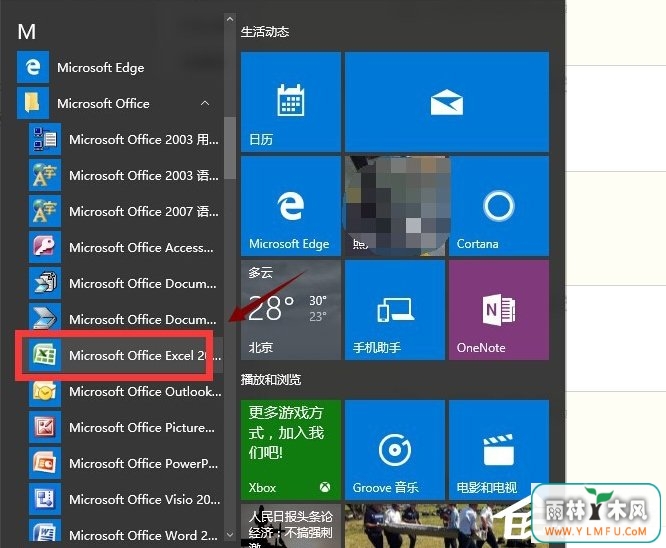This screenshot has height=548, width=666.
Task: Click the app list scroll-down arrow
Action: tap(230, 535)
